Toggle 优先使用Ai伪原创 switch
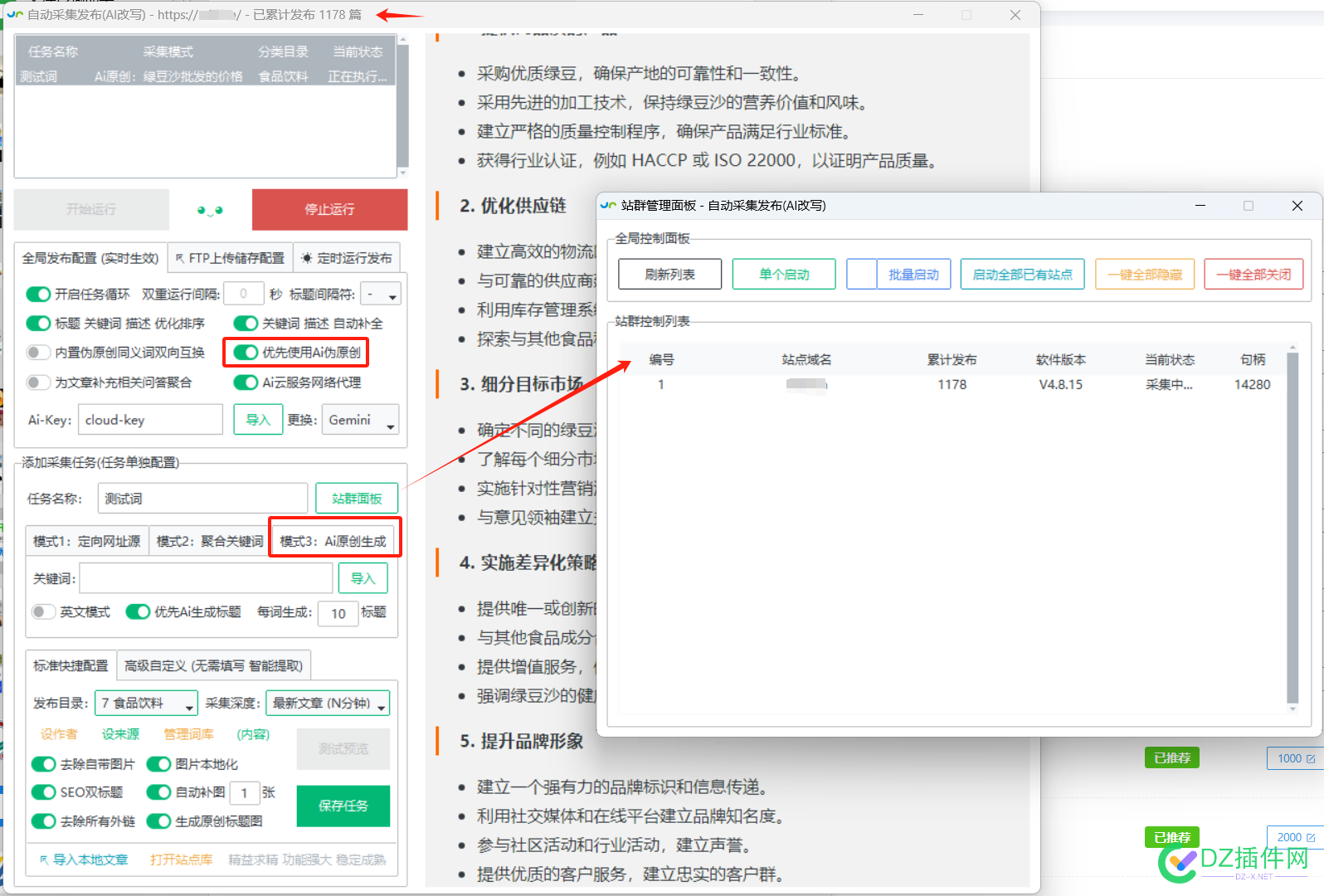Image resolution: width=1324 pixels, height=896 pixels. (246, 353)
